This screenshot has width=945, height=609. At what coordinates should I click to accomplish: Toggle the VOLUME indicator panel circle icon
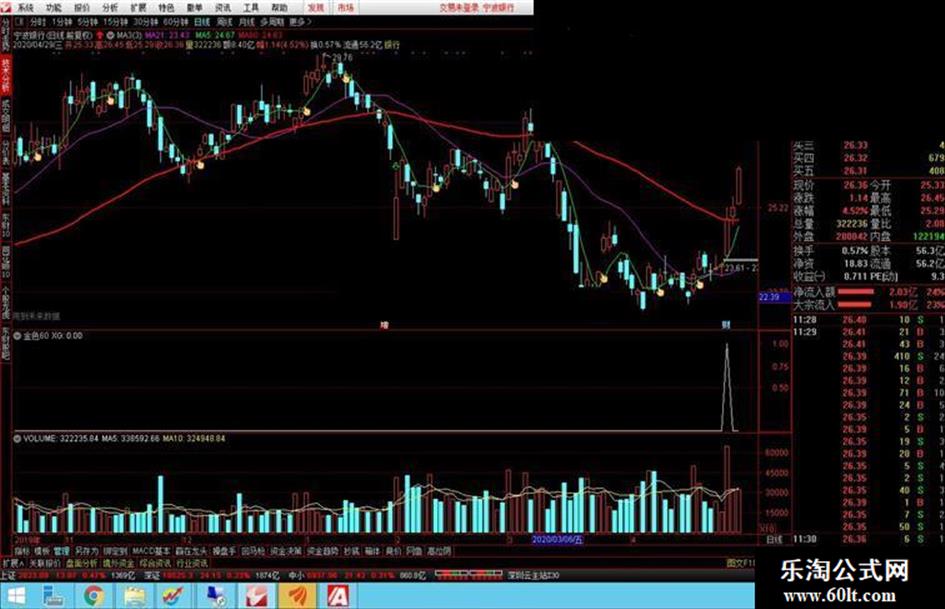[x=17, y=438]
